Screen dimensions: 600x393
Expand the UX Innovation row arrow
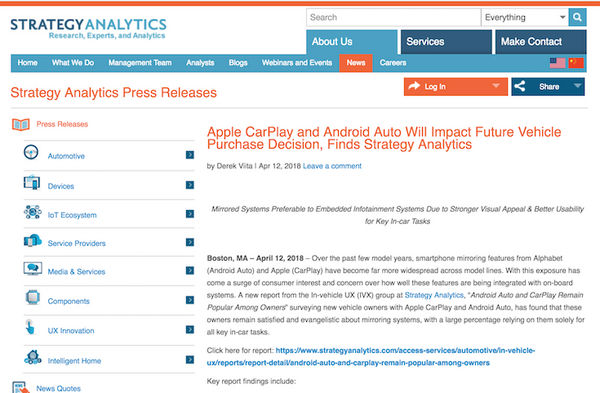pyautogui.click(x=190, y=329)
